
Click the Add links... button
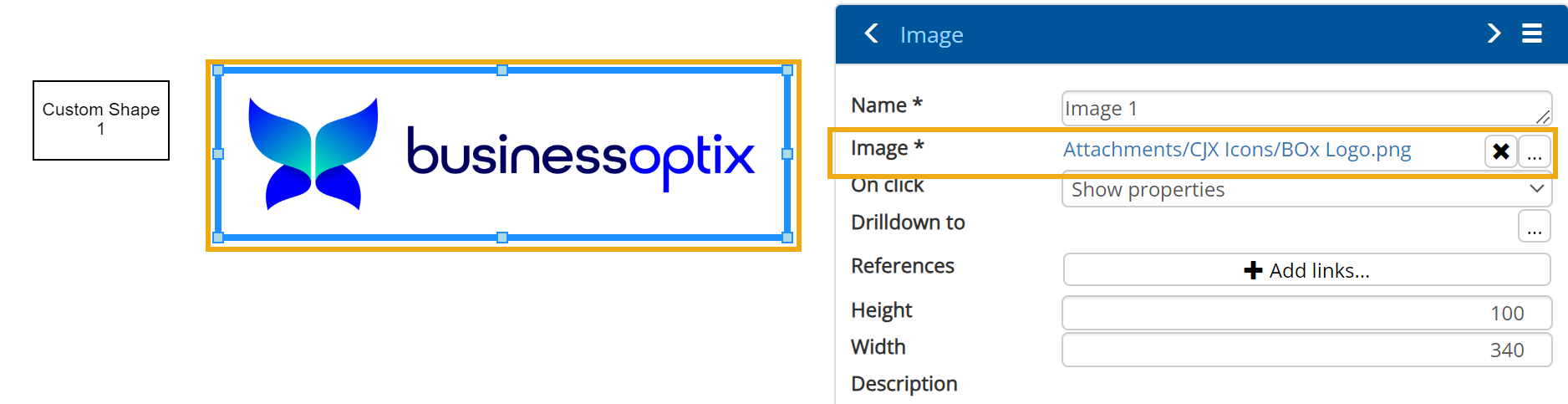point(1306,270)
